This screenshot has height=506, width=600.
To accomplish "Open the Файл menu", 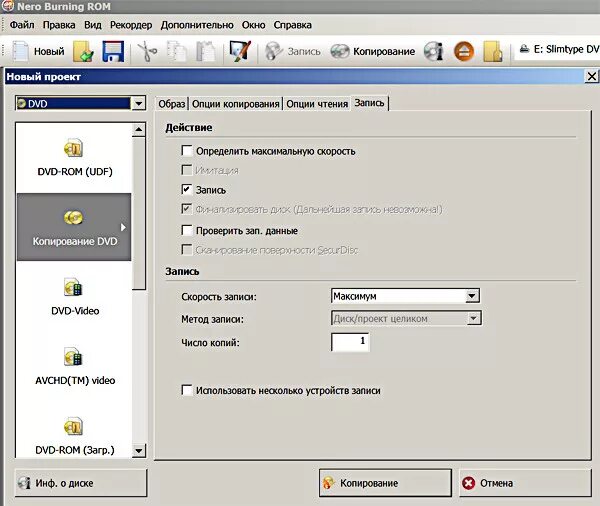I will click(x=22, y=25).
